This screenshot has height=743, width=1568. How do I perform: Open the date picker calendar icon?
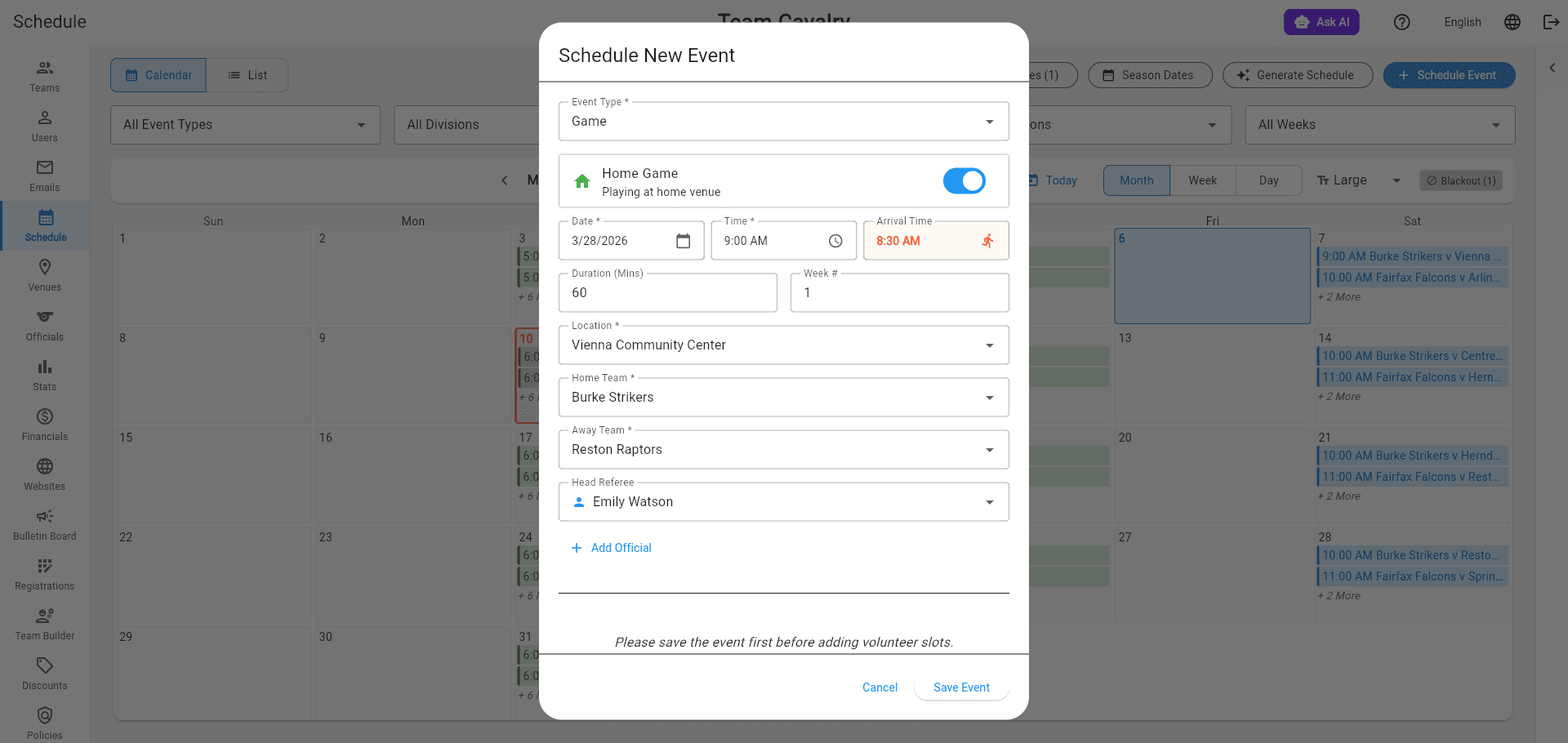coord(684,241)
